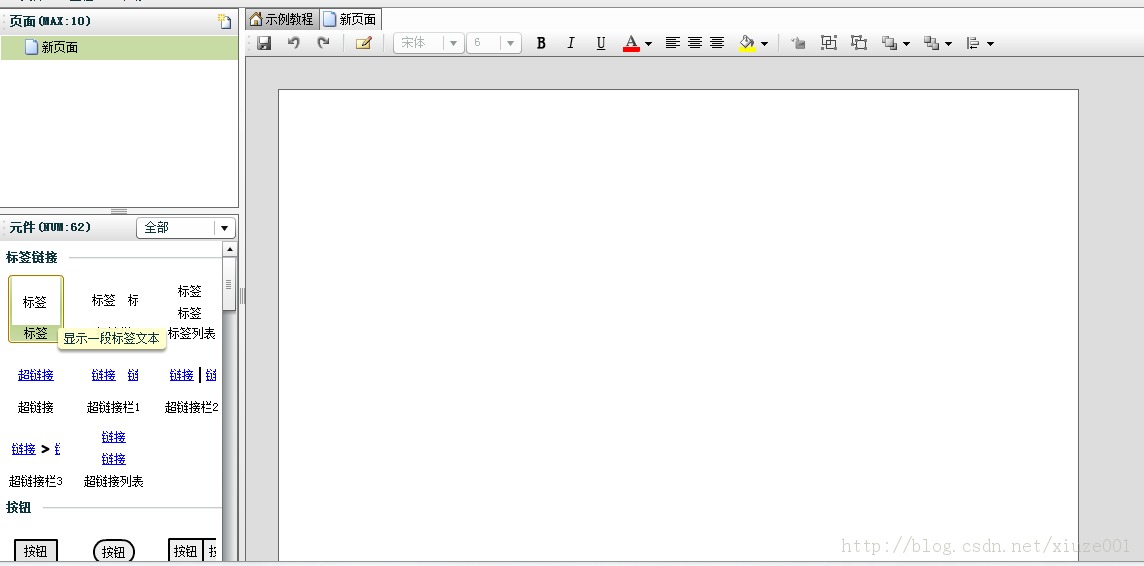Click the component list scroll up arrow
The width and height of the screenshot is (1144, 566).
click(229, 249)
